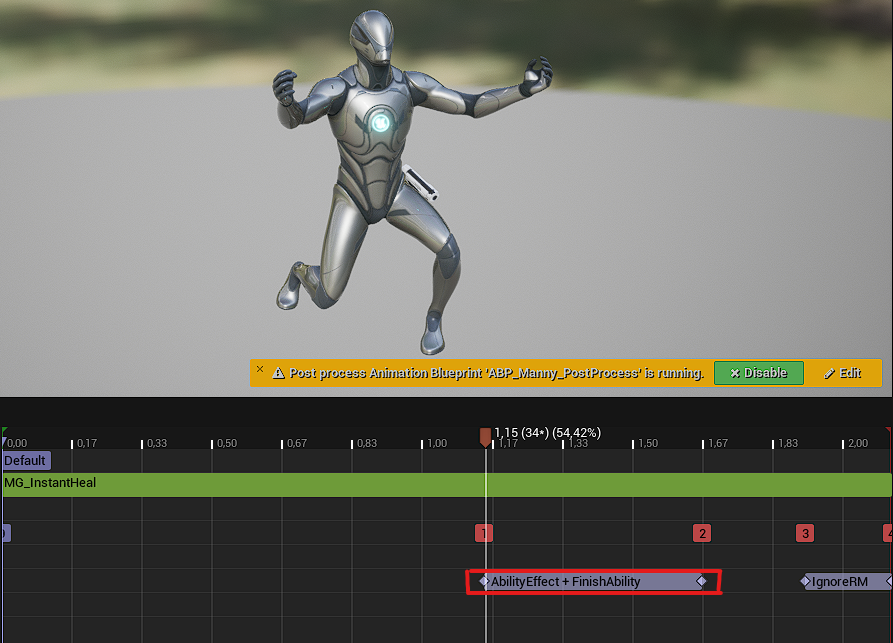Select red timeline marker 1

coord(484,533)
